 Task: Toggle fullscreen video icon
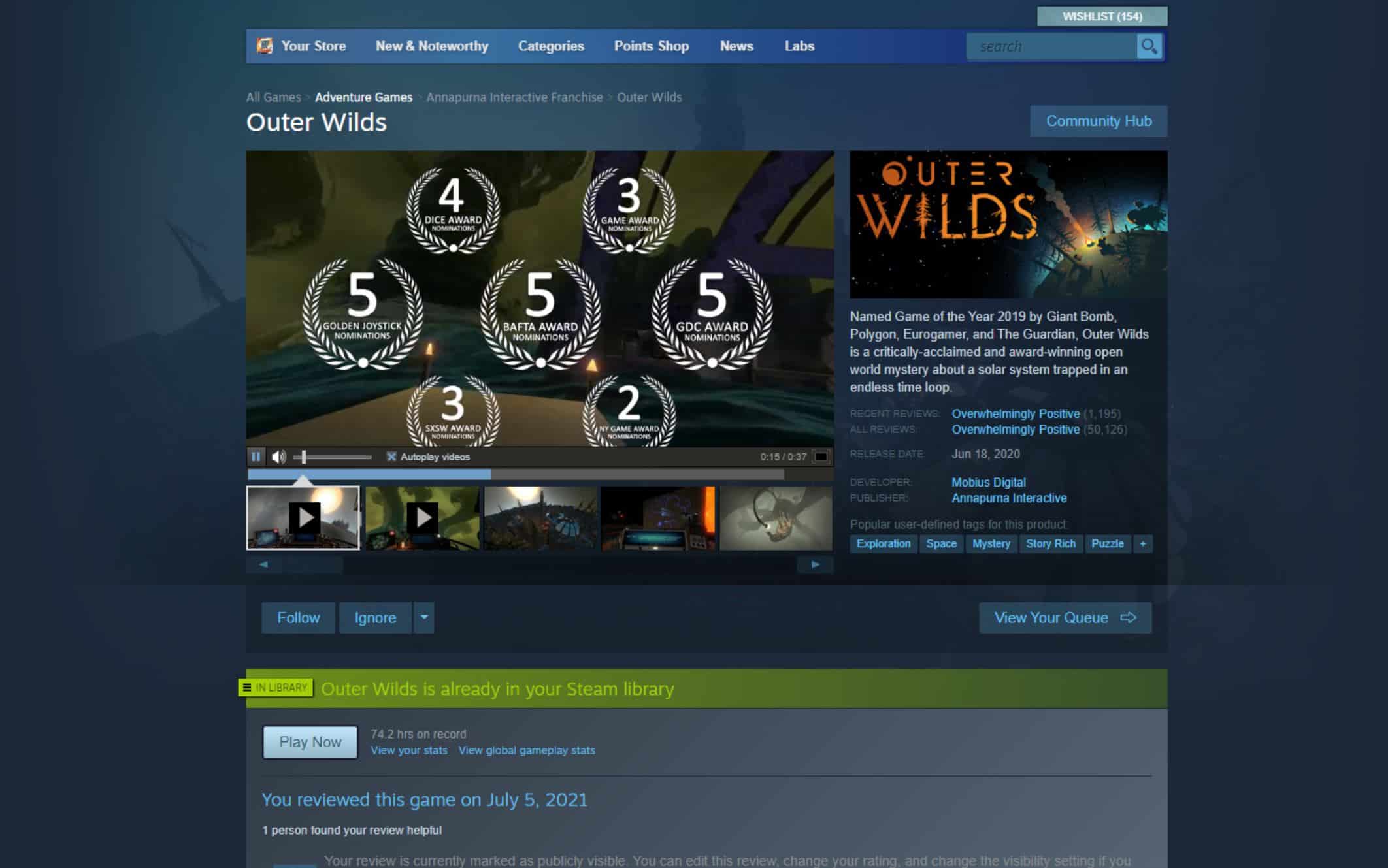[x=821, y=457]
